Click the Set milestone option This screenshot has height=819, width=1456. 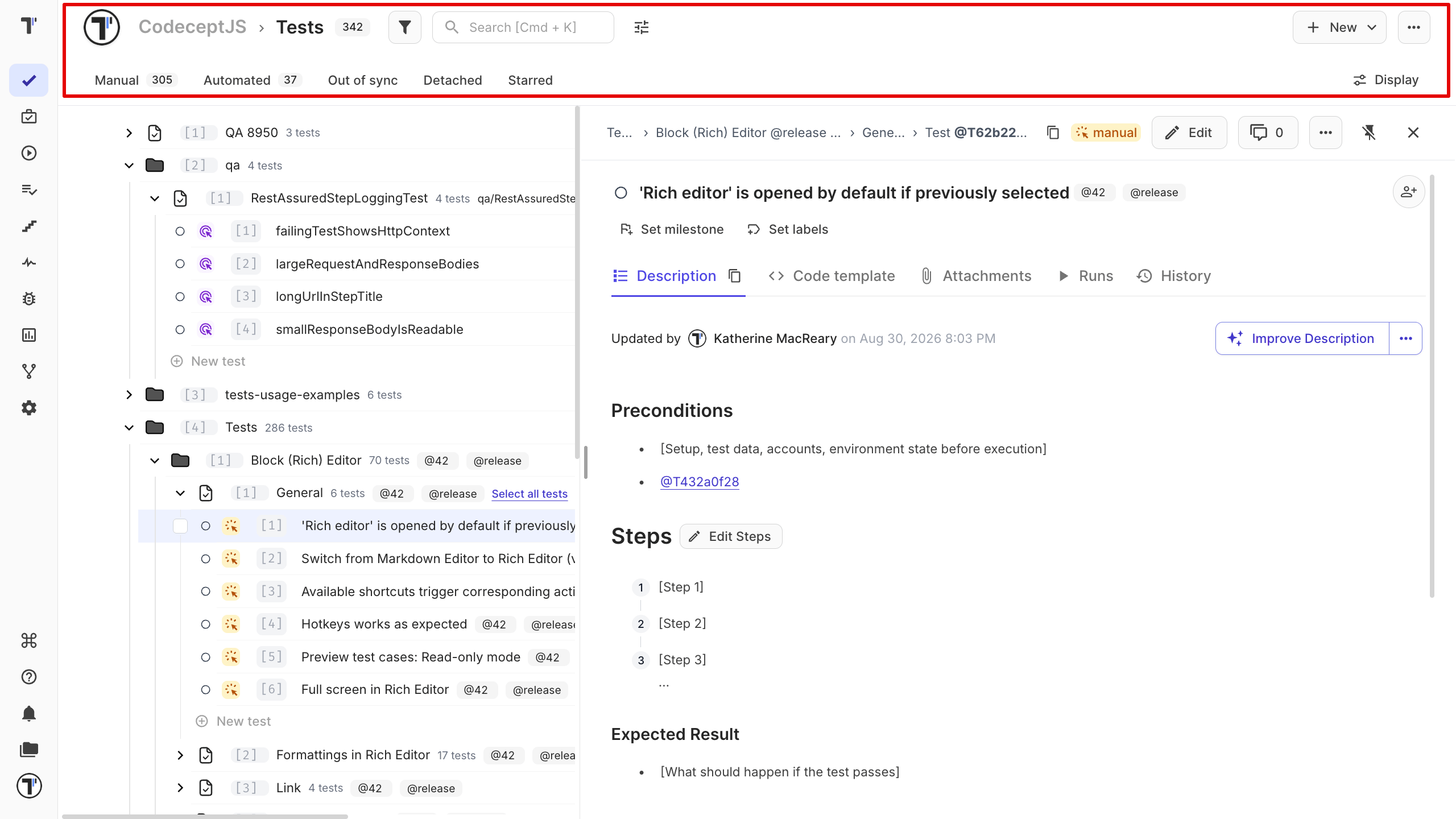click(672, 229)
